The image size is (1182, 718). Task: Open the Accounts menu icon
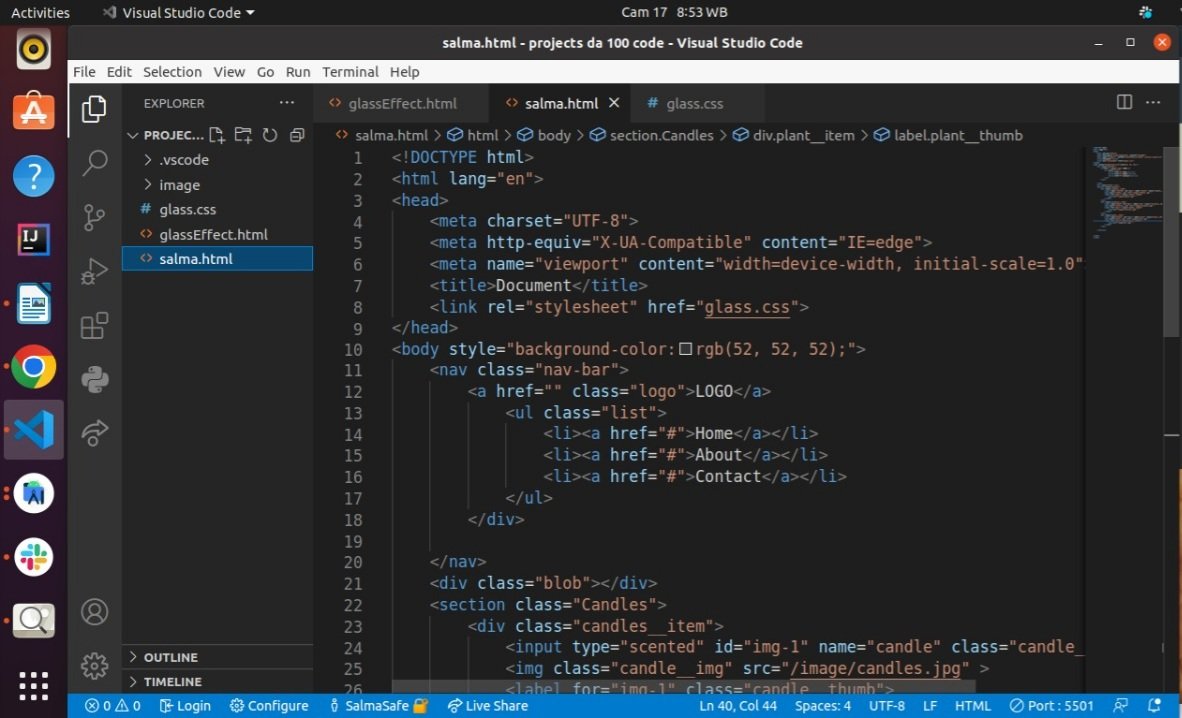pyautogui.click(x=94, y=612)
